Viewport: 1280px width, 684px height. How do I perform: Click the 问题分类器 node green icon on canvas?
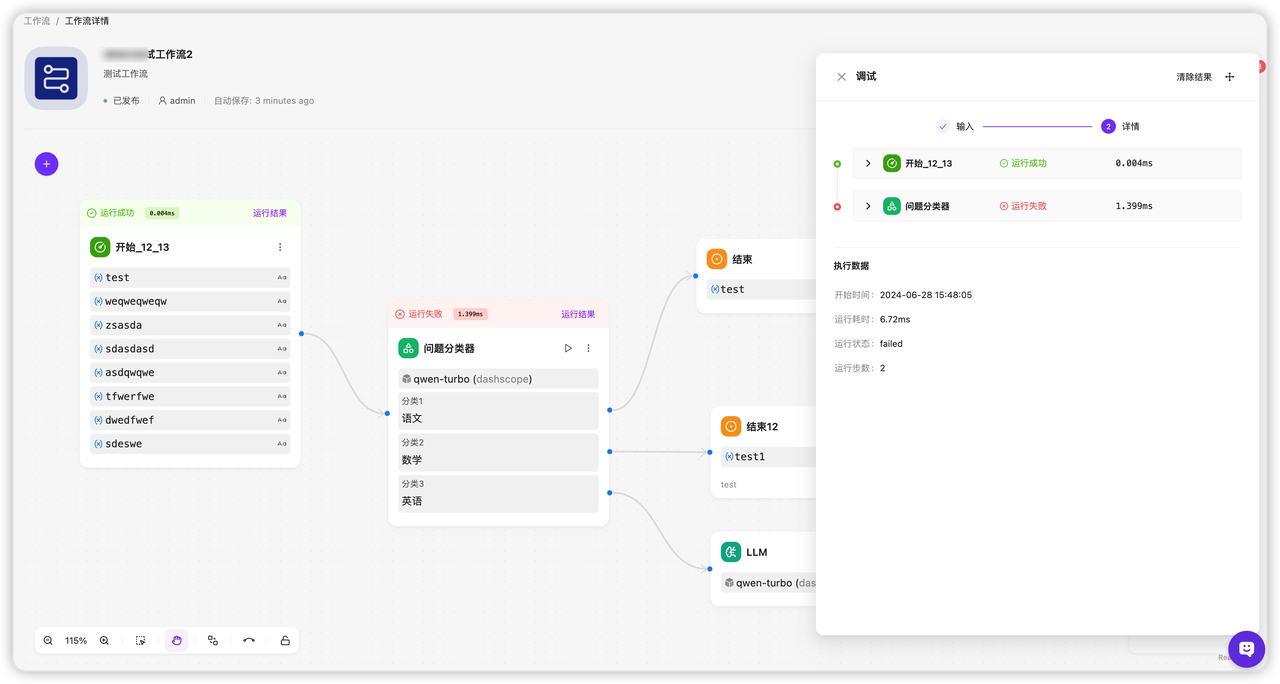click(x=408, y=348)
